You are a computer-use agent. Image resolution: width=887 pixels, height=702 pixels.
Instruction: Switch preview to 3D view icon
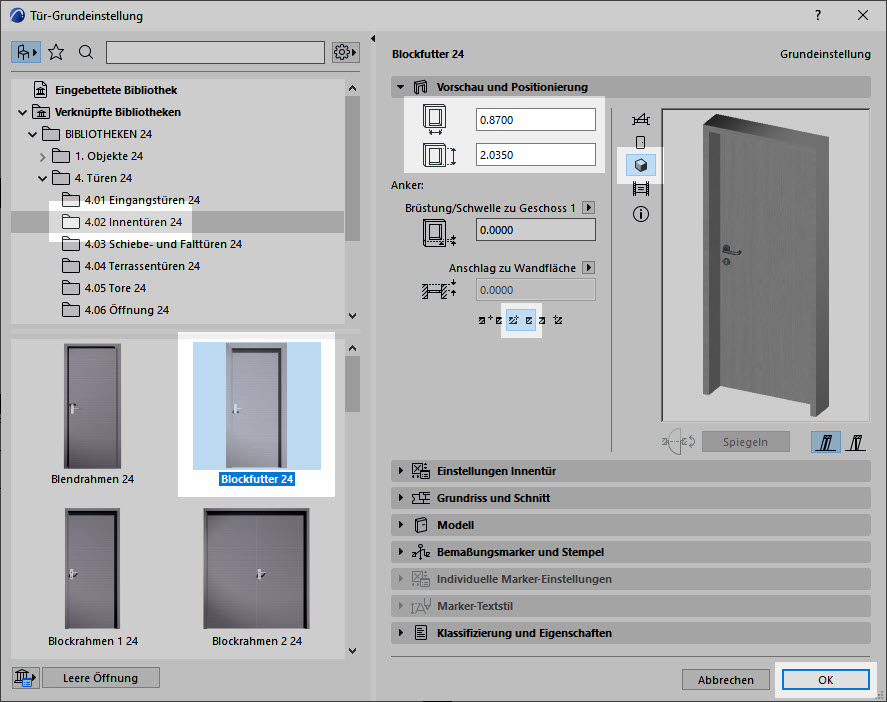tap(640, 165)
